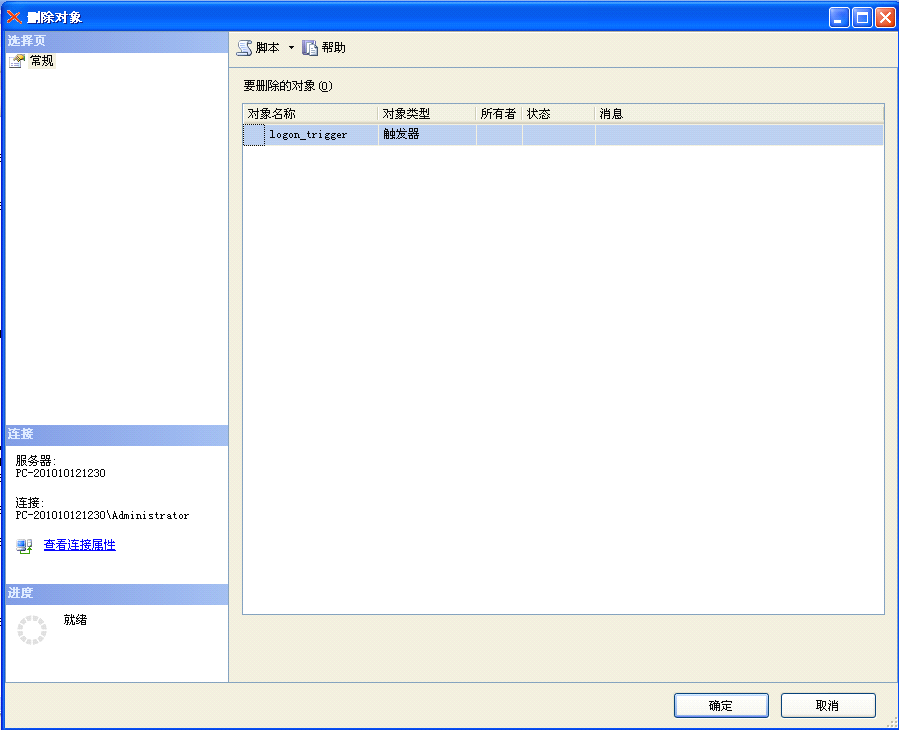Screen dimensions: 899x730
Task: Sort by 对象名称 column header
Action: [x=310, y=114]
